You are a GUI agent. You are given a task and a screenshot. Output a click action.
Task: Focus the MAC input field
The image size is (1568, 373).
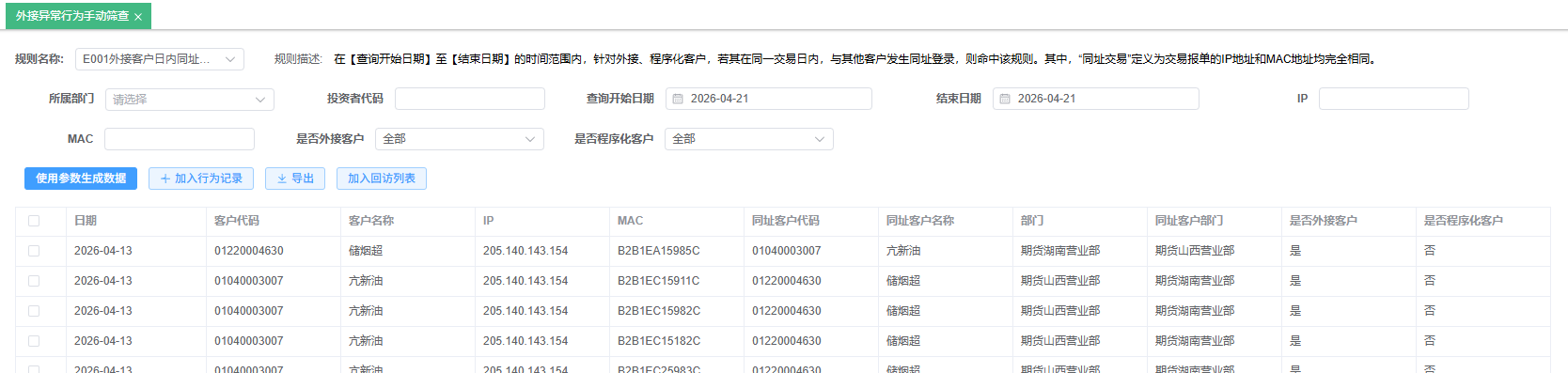[x=180, y=139]
